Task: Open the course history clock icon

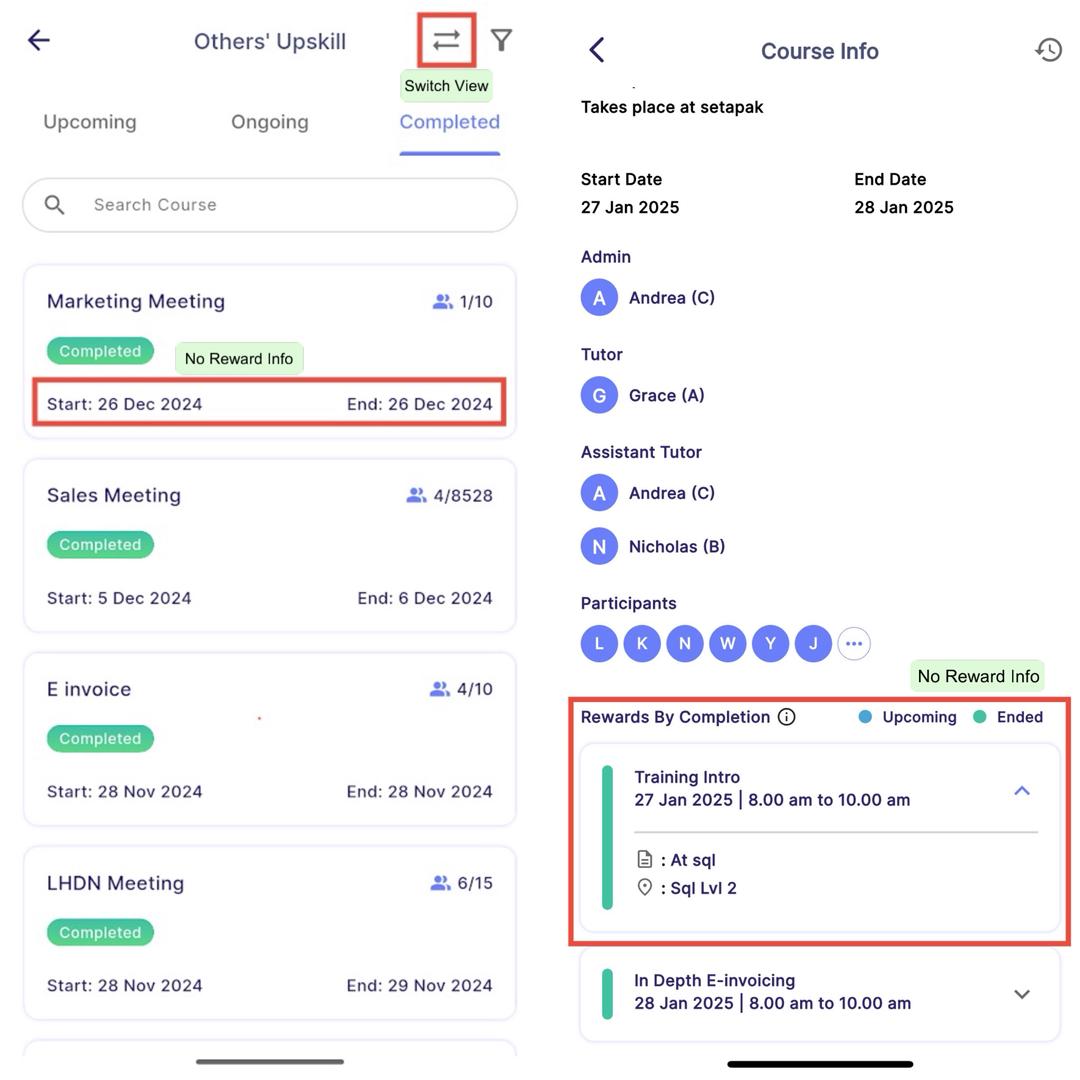Action: [x=1048, y=50]
